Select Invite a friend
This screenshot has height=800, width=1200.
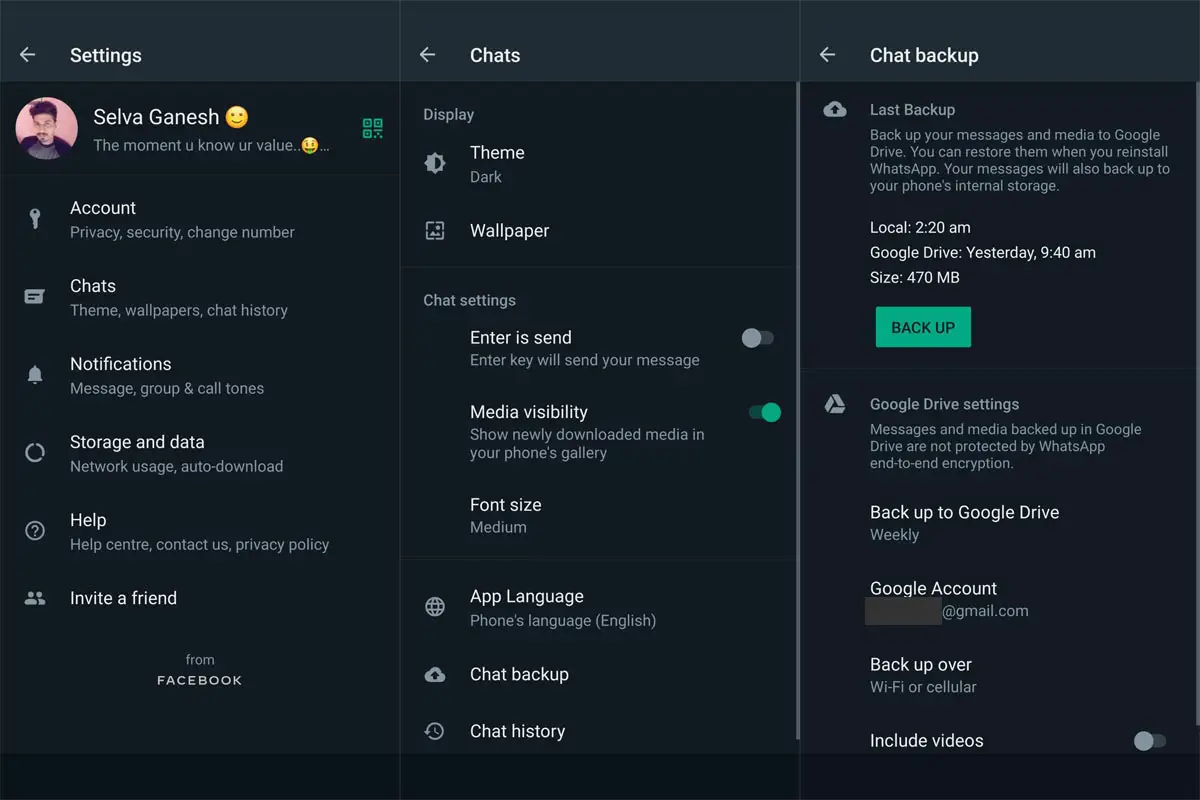(x=200, y=598)
